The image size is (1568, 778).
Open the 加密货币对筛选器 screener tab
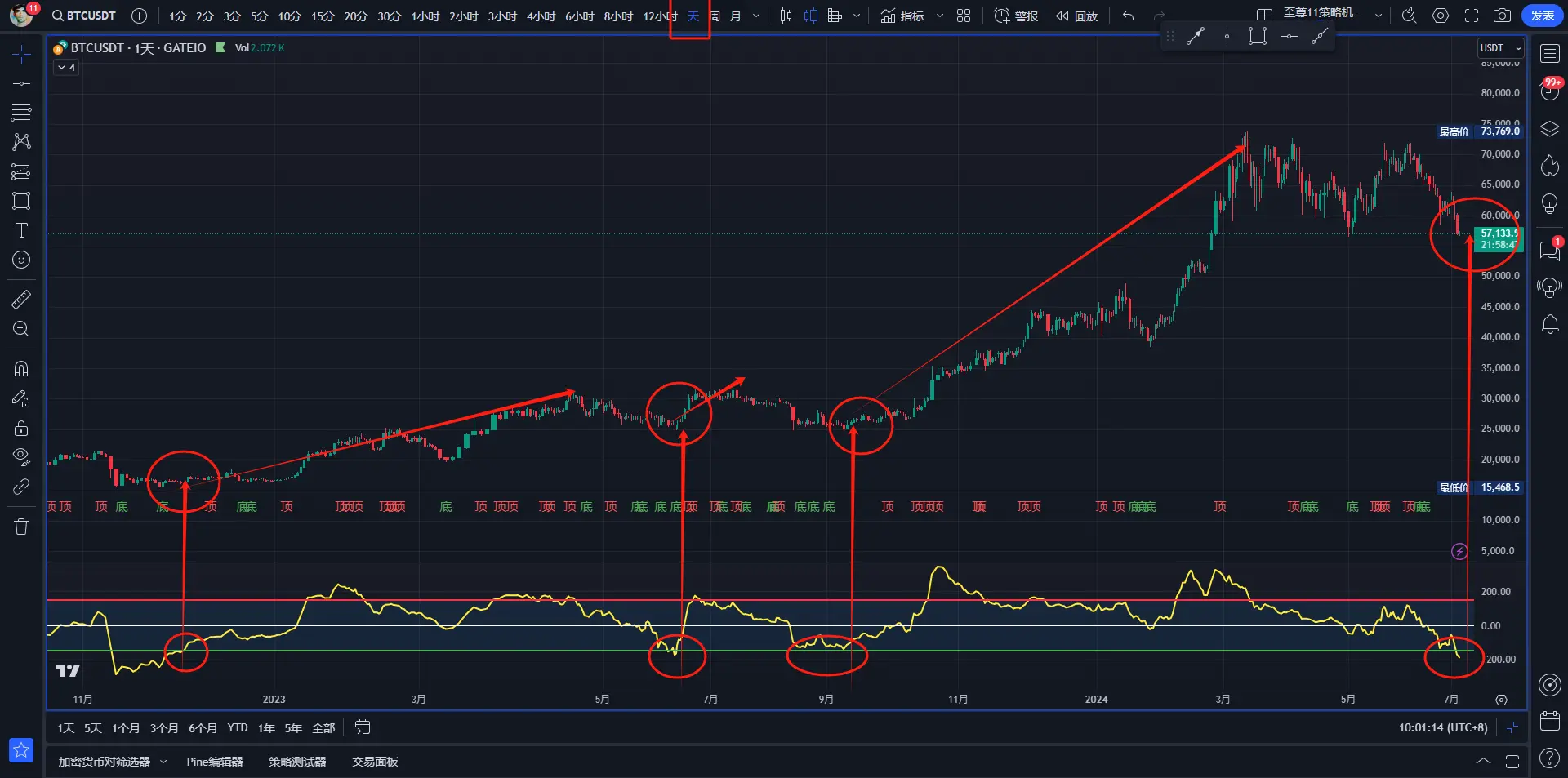pyautogui.click(x=105, y=762)
